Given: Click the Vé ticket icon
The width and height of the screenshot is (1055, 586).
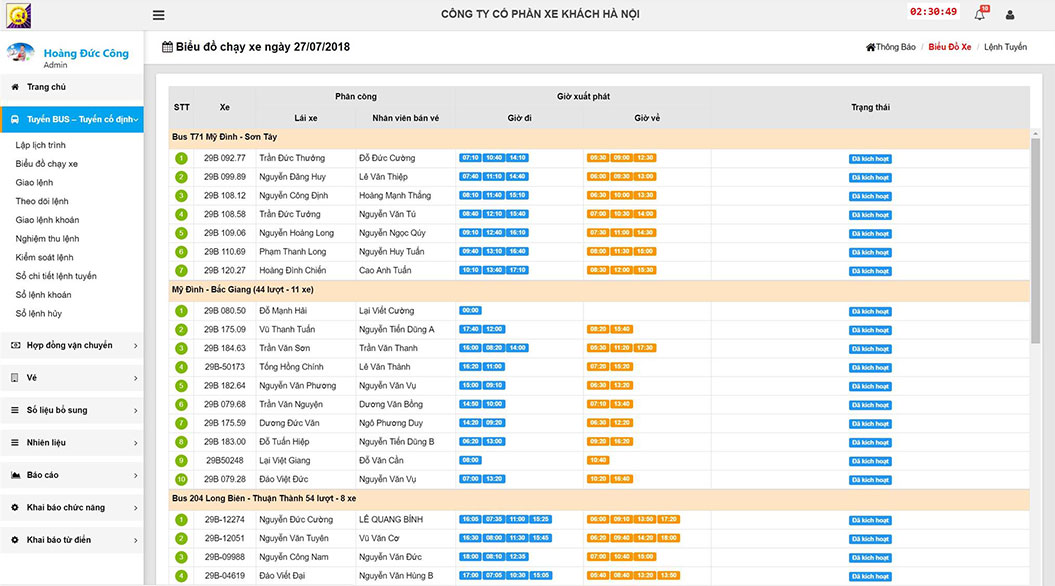Looking at the screenshot, I should tap(15, 378).
